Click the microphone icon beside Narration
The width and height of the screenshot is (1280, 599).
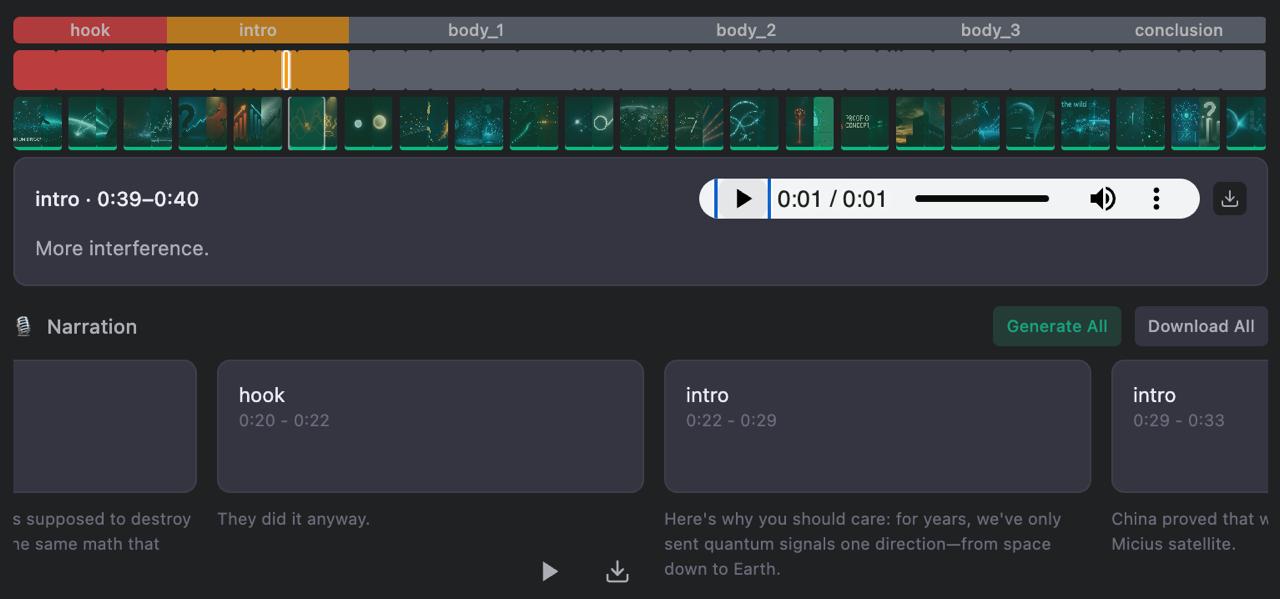click(24, 327)
